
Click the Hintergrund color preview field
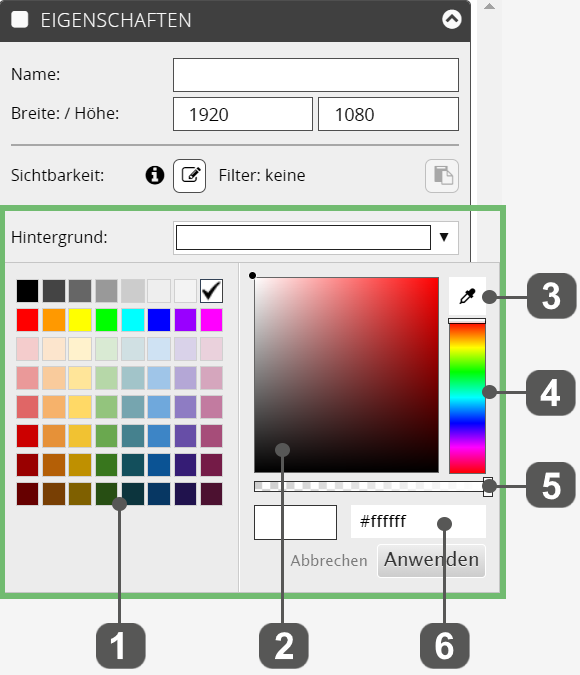click(x=303, y=237)
